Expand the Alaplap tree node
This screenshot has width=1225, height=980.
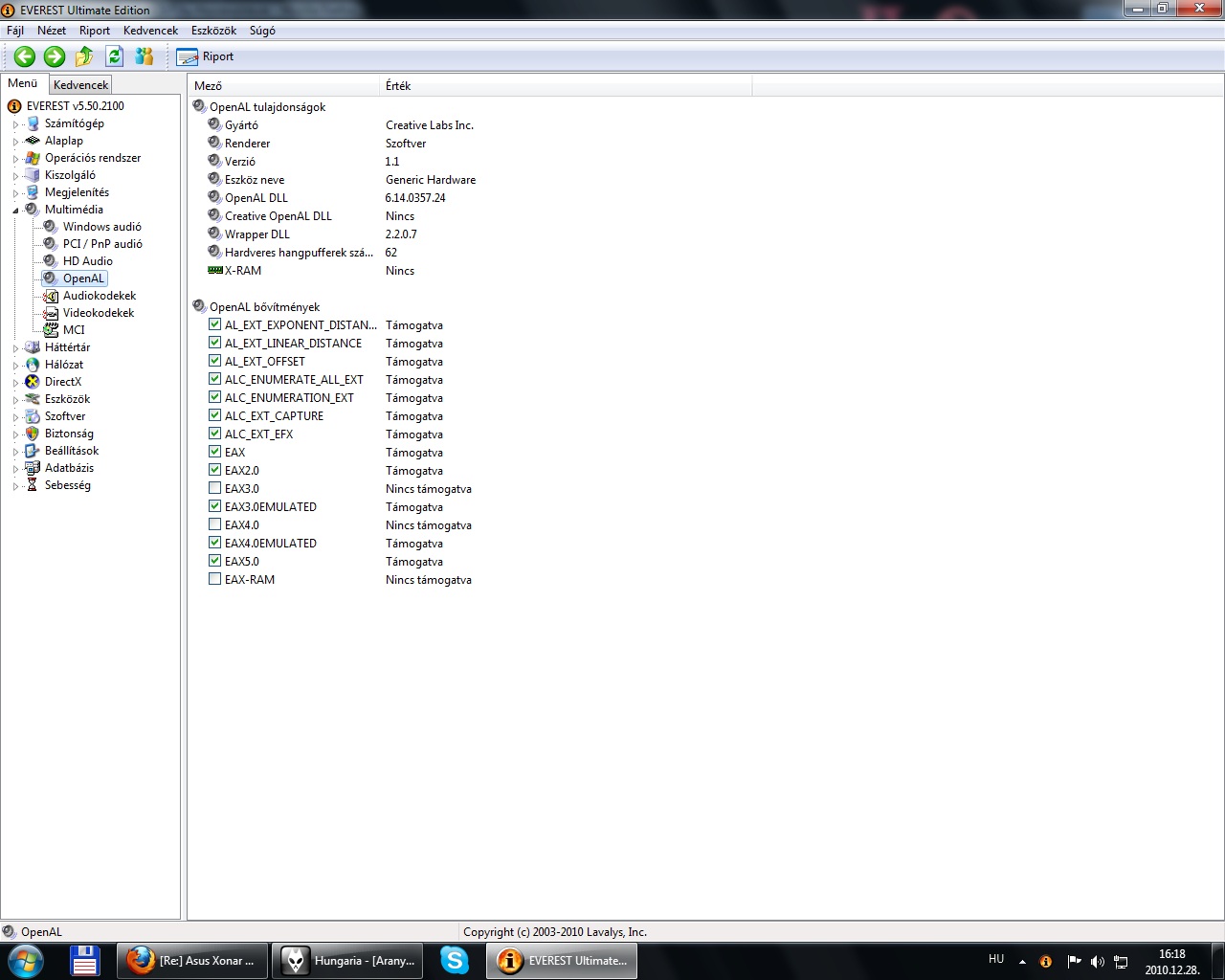click(15, 142)
